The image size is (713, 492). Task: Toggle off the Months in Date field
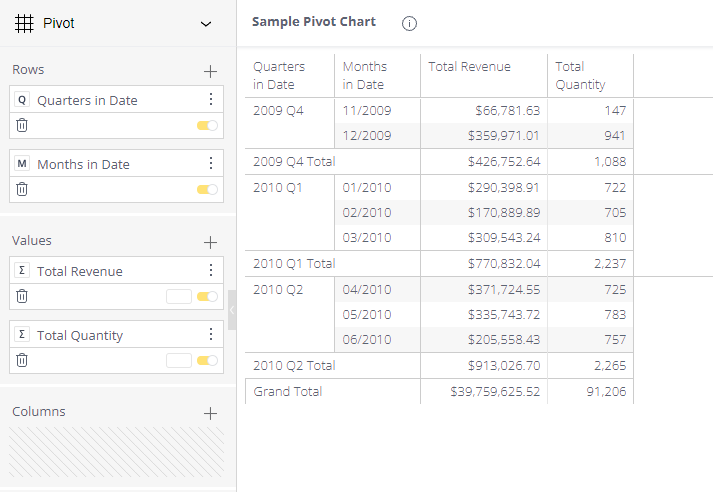(207, 189)
